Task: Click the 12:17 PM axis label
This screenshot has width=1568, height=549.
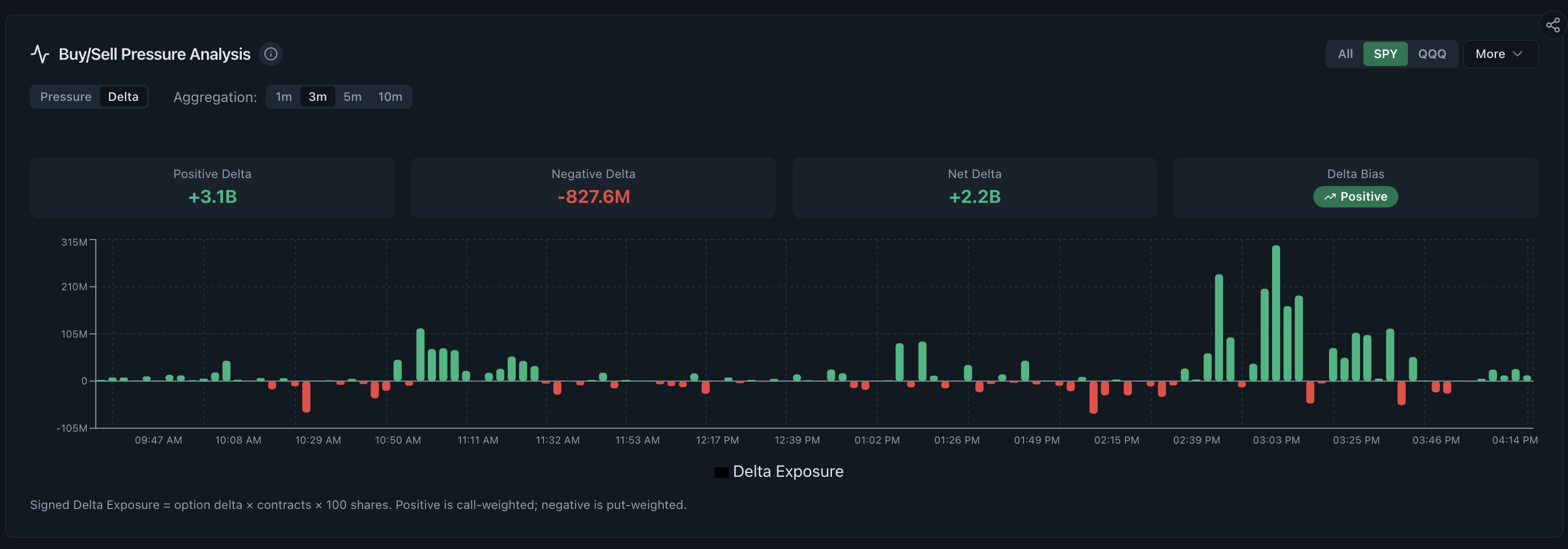Action: click(717, 440)
